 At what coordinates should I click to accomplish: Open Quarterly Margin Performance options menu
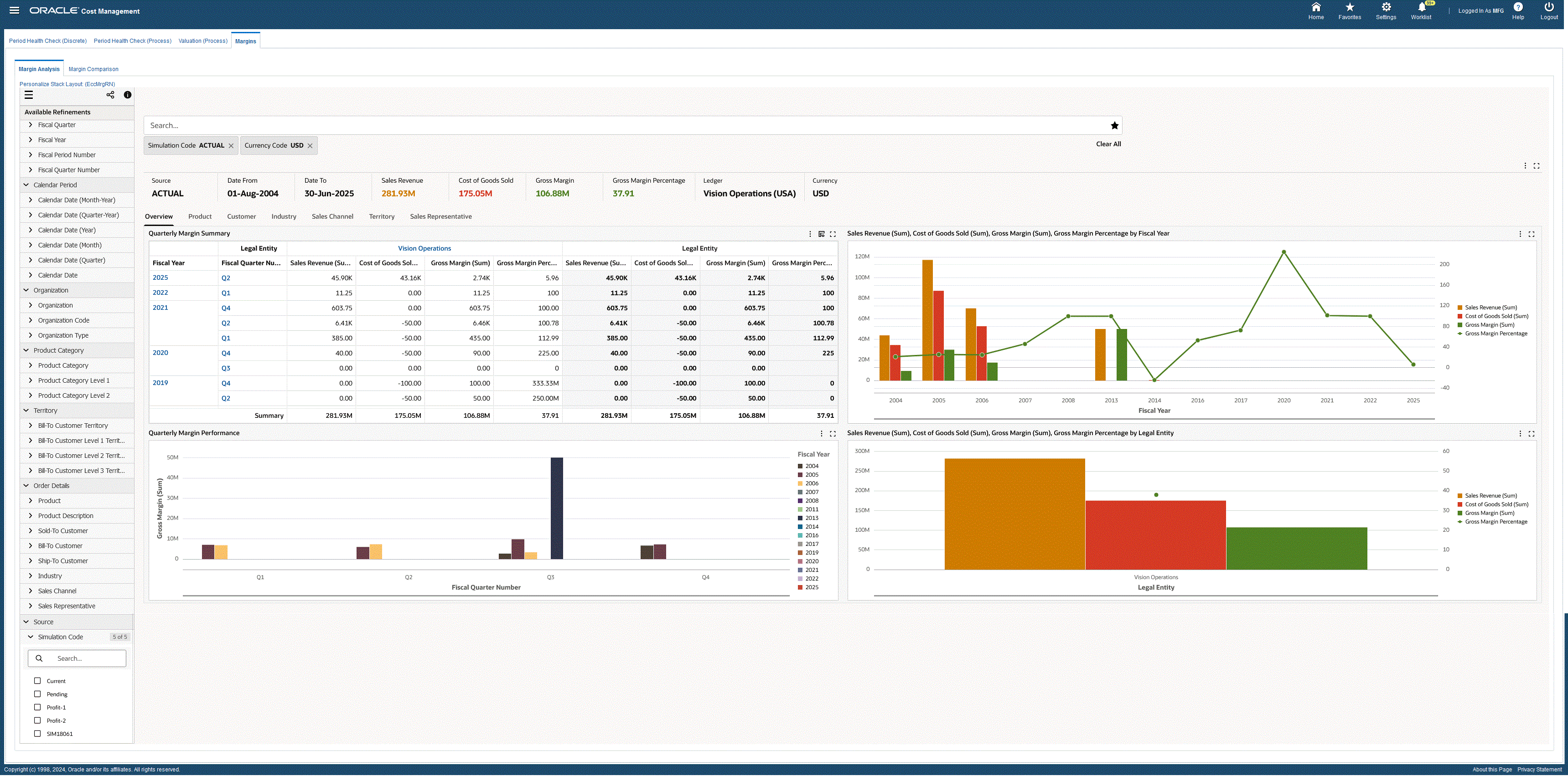point(821,434)
